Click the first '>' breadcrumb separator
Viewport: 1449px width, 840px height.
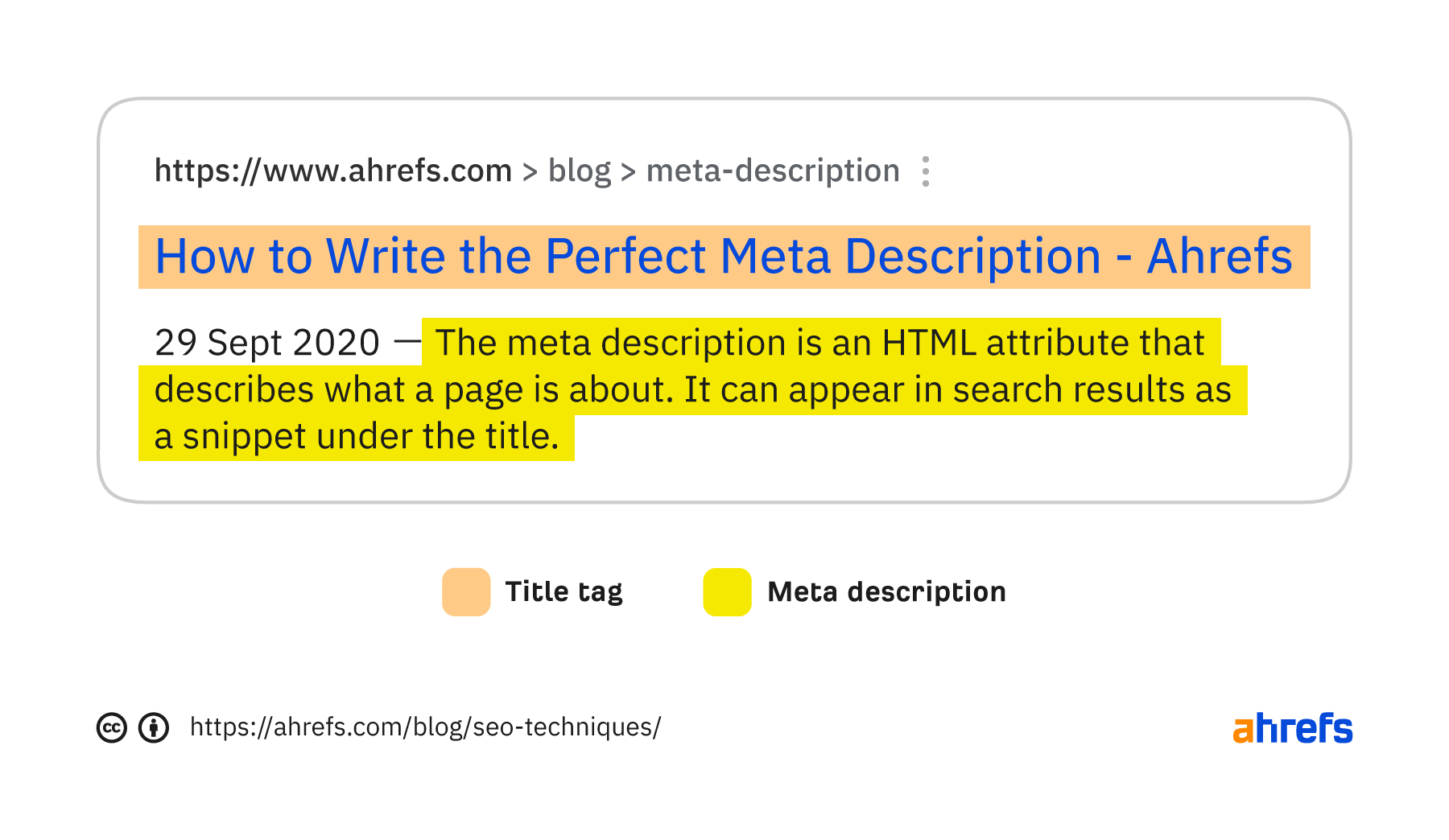(x=530, y=172)
